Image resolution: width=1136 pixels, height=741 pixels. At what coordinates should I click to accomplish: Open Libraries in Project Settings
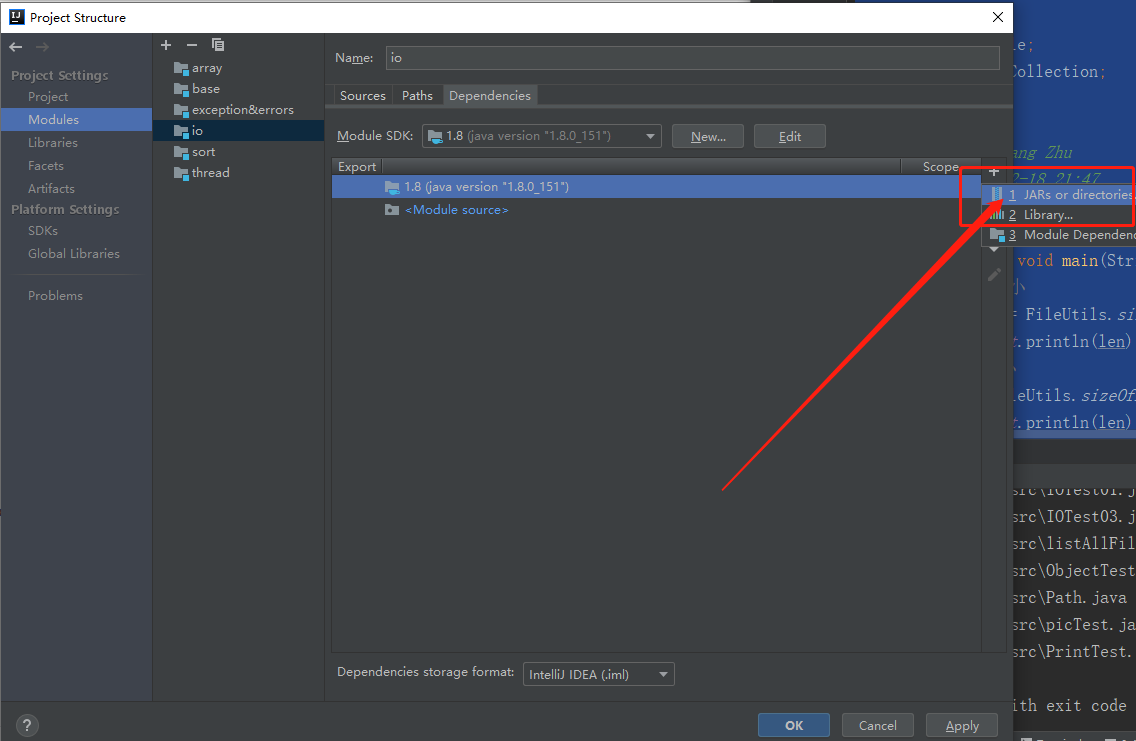[53, 143]
